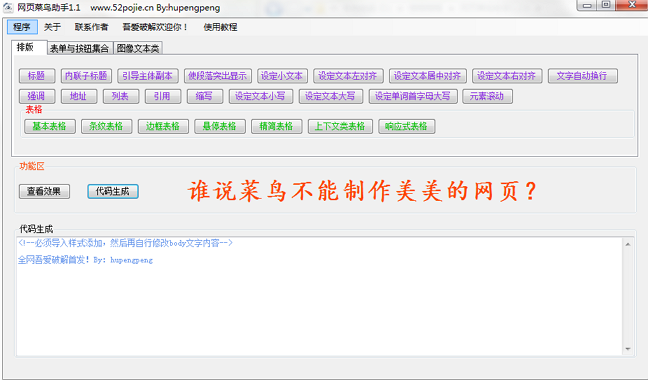Switch to the 表单与按钮集合 tab
This screenshot has width=648, height=380.
click(x=80, y=48)
